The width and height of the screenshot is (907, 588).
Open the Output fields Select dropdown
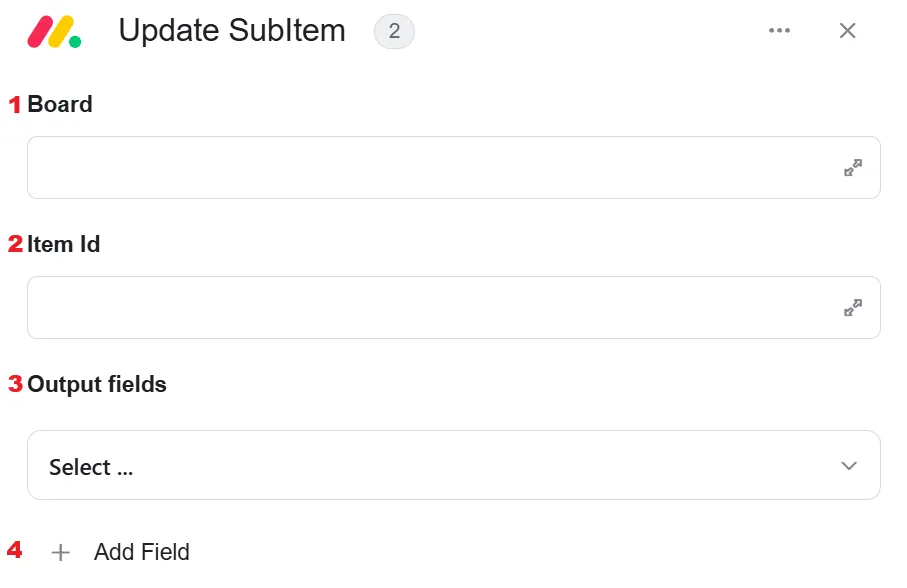tap(454, 465)
